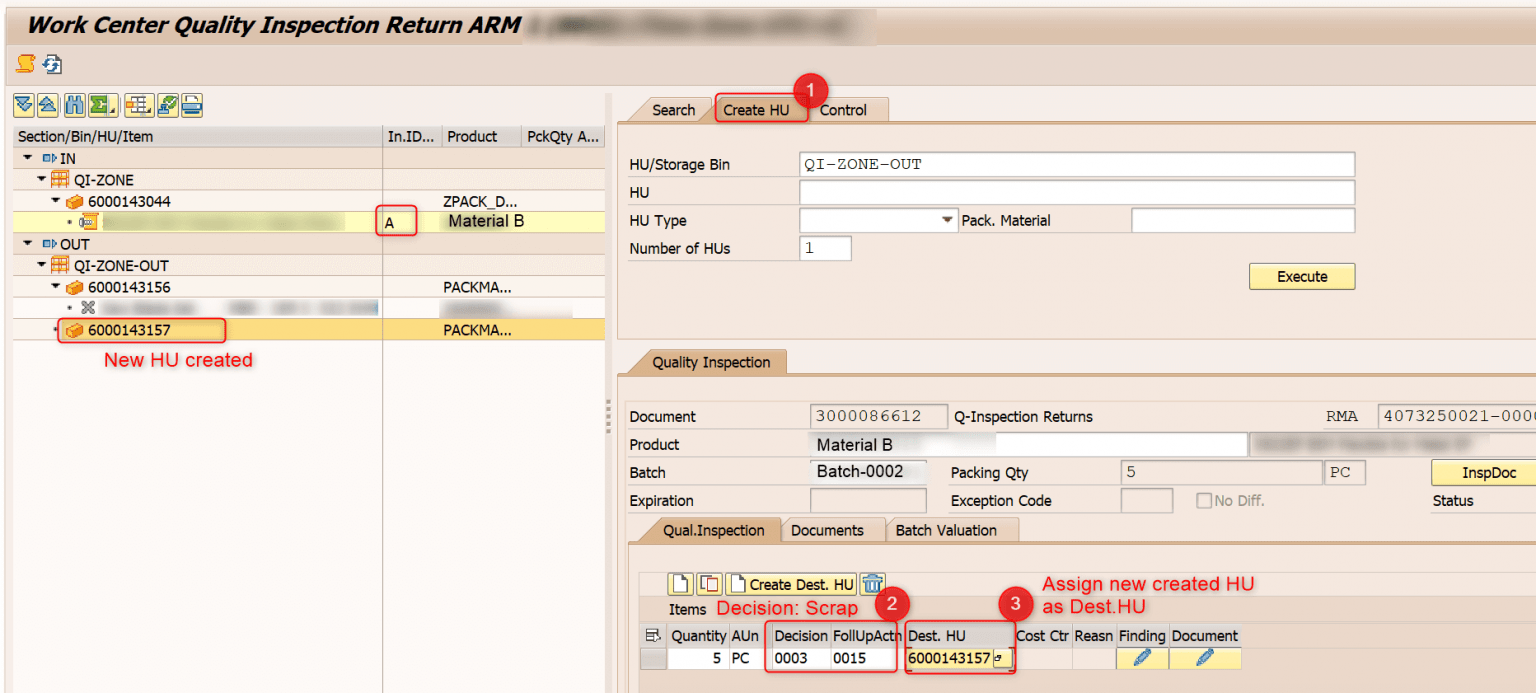Open the Control tab
The width and height of the screenshot is (1536, 693).
[846, 110]
